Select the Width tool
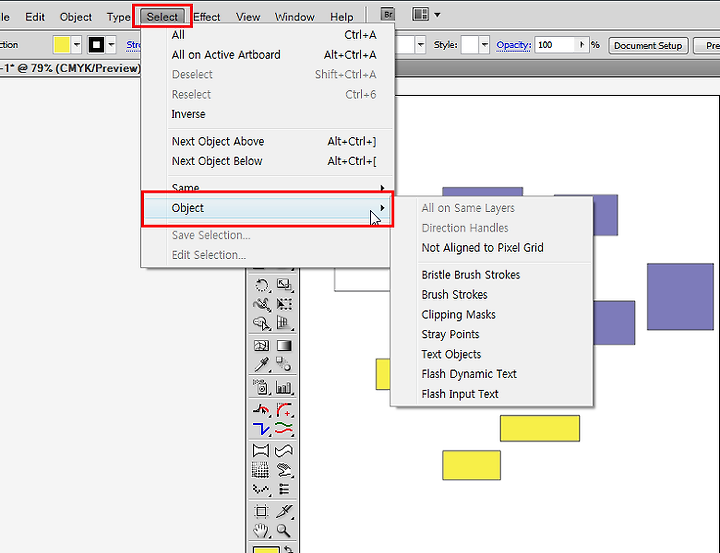The image size is (720, 553). tap(262, 304)
